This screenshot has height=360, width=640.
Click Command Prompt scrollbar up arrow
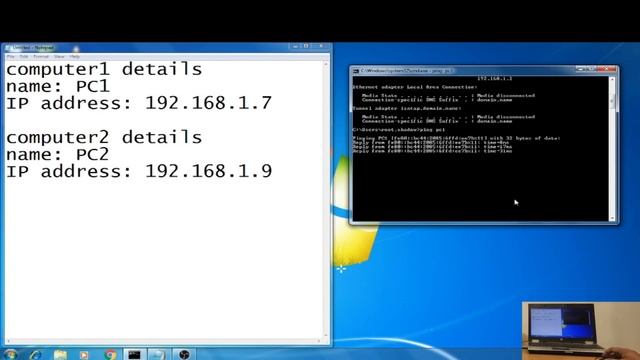tap(612, 80)
